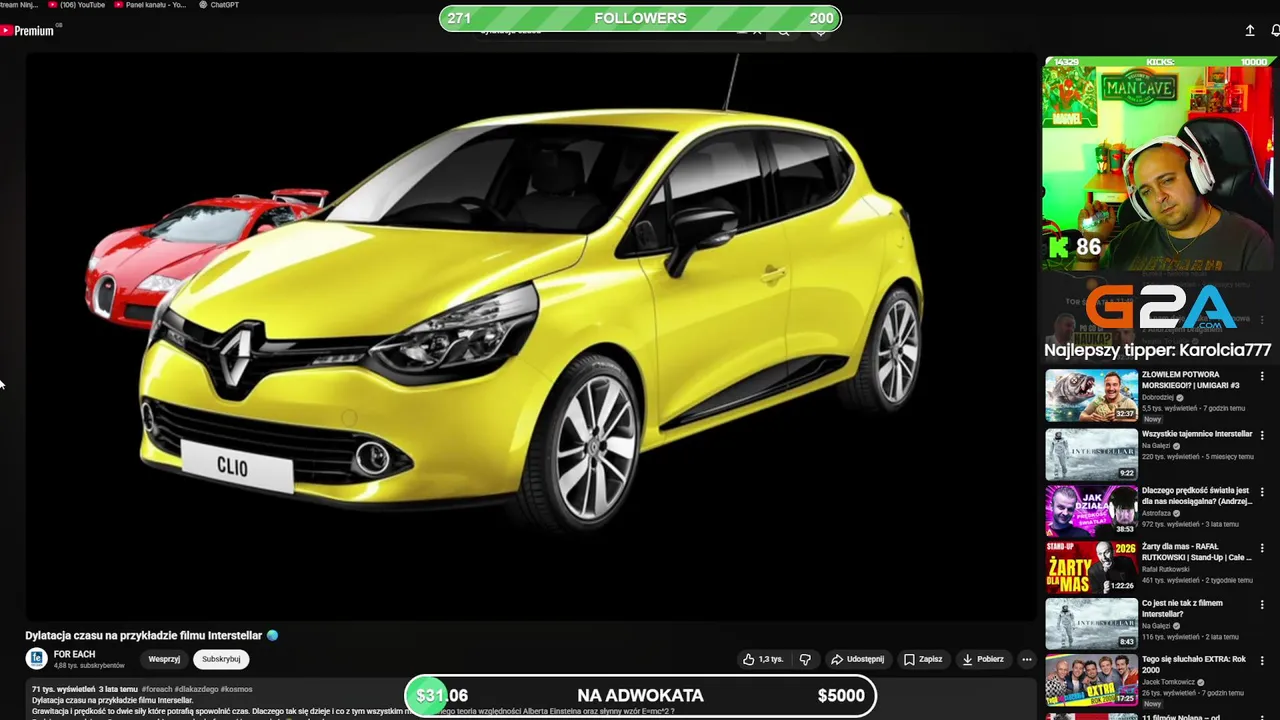The height and width of the screenshot is (720, 1280).
Task: Click the YouTube Premium logo
Action: coord(28,31)
